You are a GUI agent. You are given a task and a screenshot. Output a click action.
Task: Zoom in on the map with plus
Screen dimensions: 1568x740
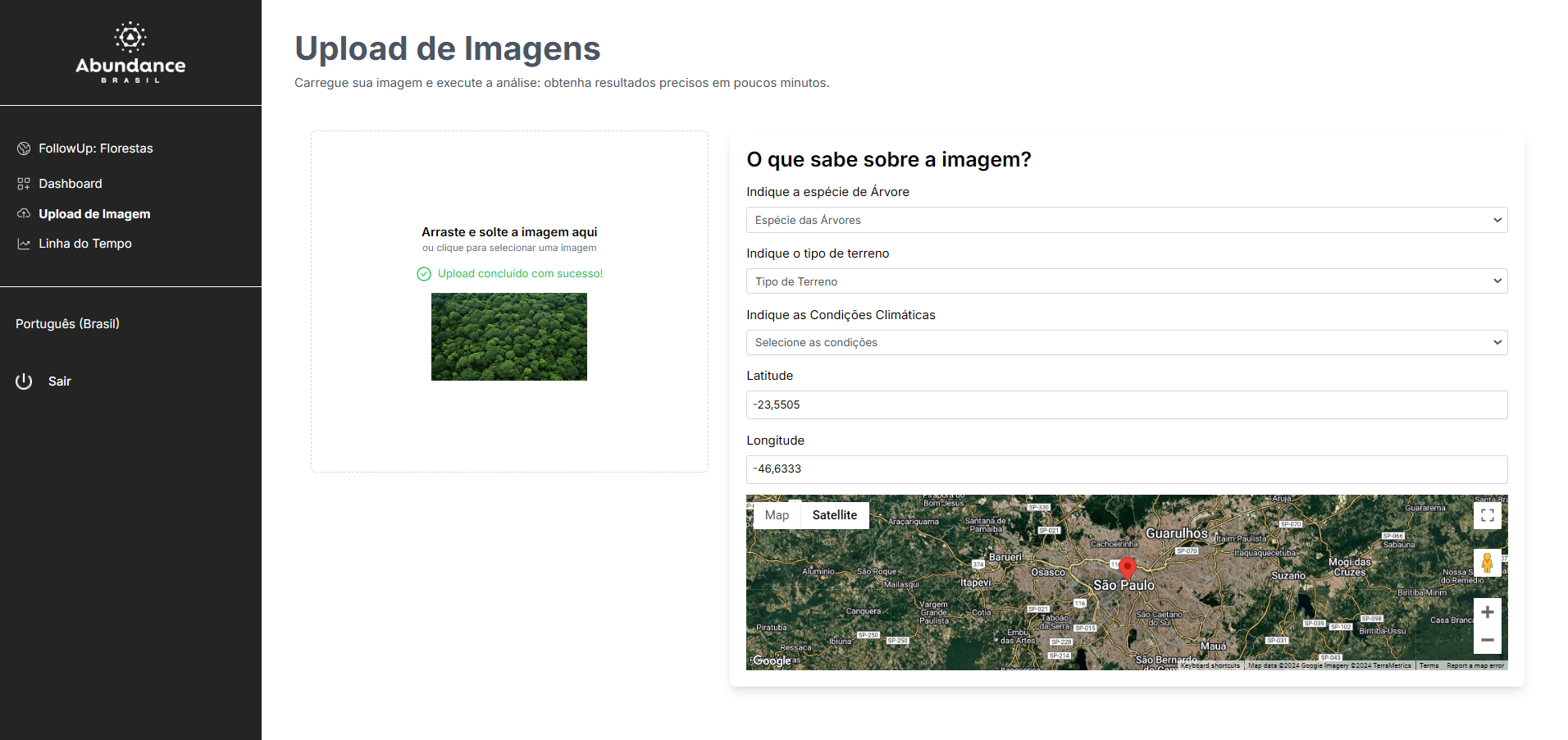(x=1487, y=612)
